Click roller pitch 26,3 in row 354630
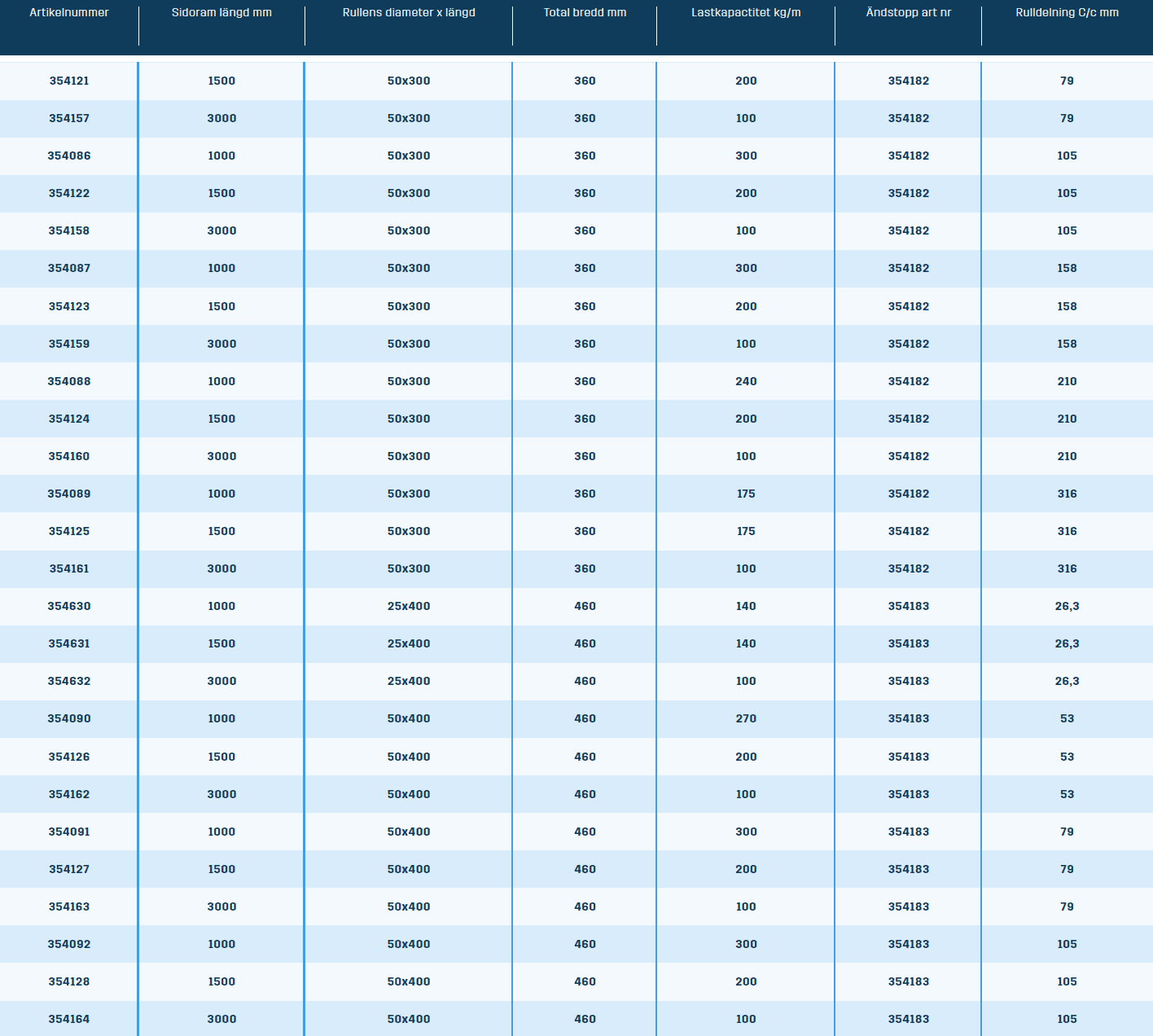This screenshot has height=1036, width=1153. [x=1067, y=607]
